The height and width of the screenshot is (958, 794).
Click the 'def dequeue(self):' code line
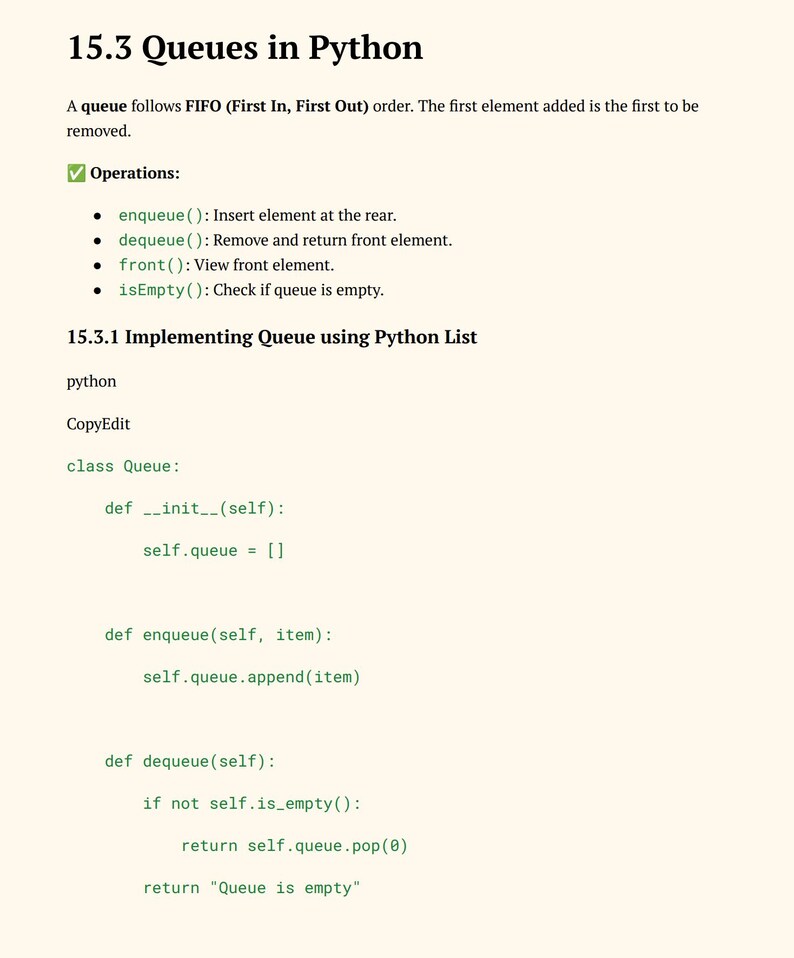tap(190, 761)
